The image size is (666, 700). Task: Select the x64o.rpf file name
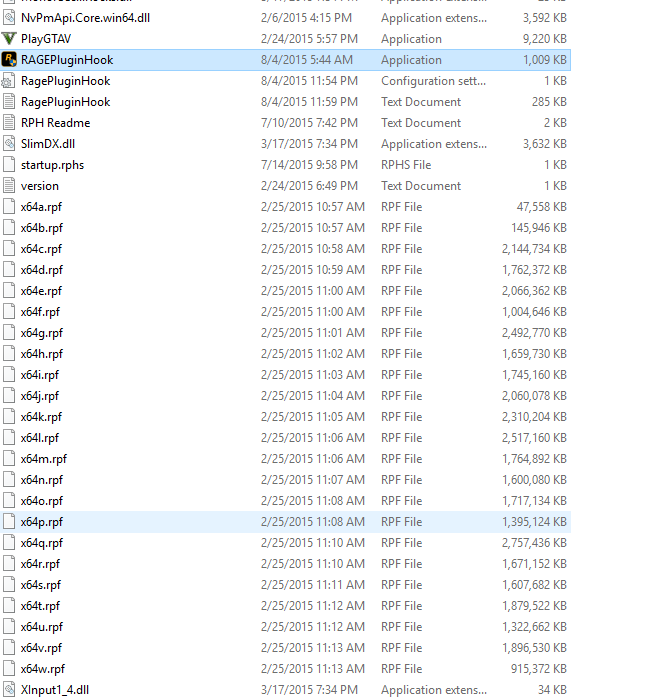(42, 501)
